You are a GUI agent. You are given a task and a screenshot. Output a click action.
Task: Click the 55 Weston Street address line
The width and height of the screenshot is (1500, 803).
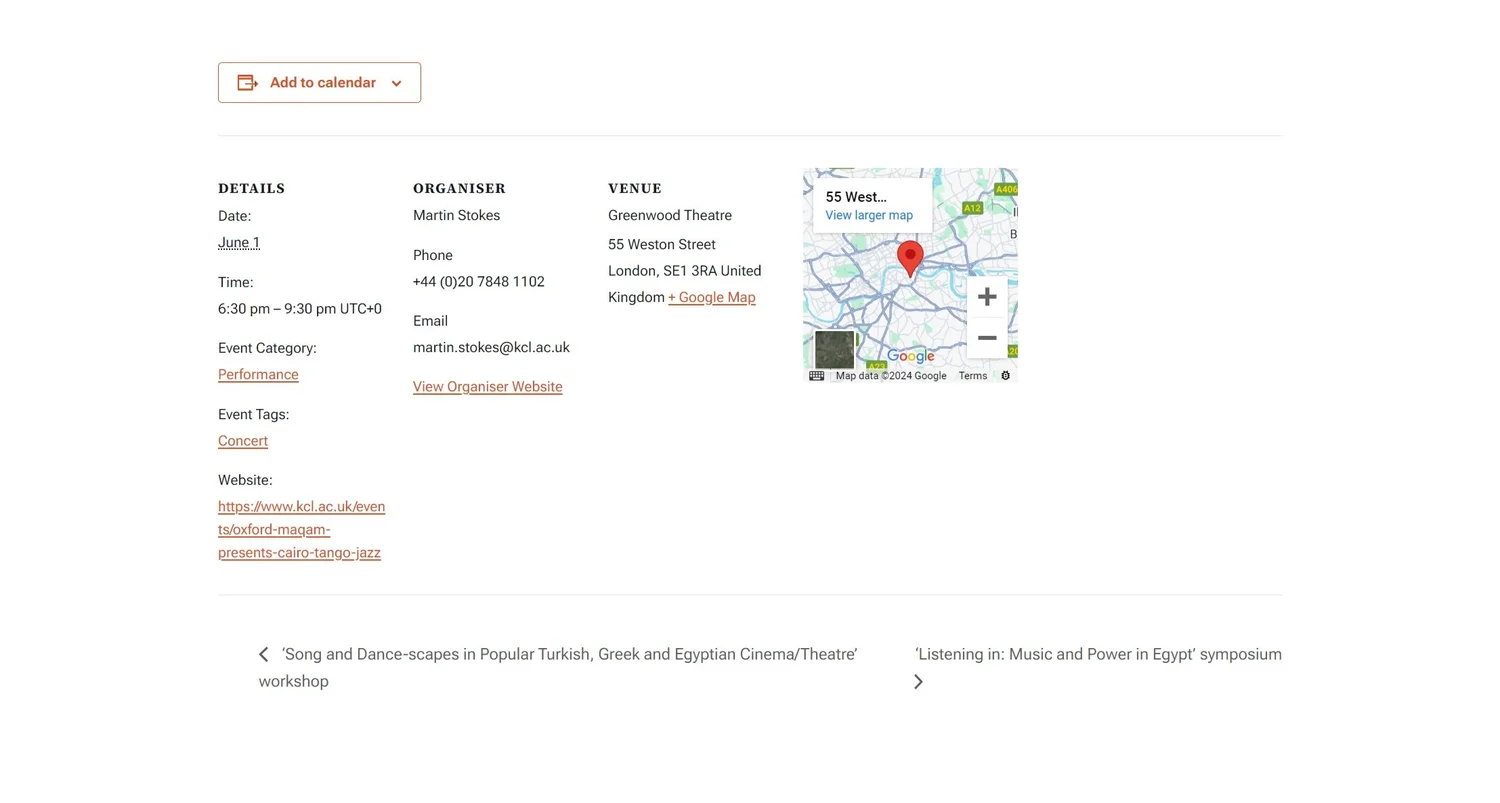click(662, 245)
